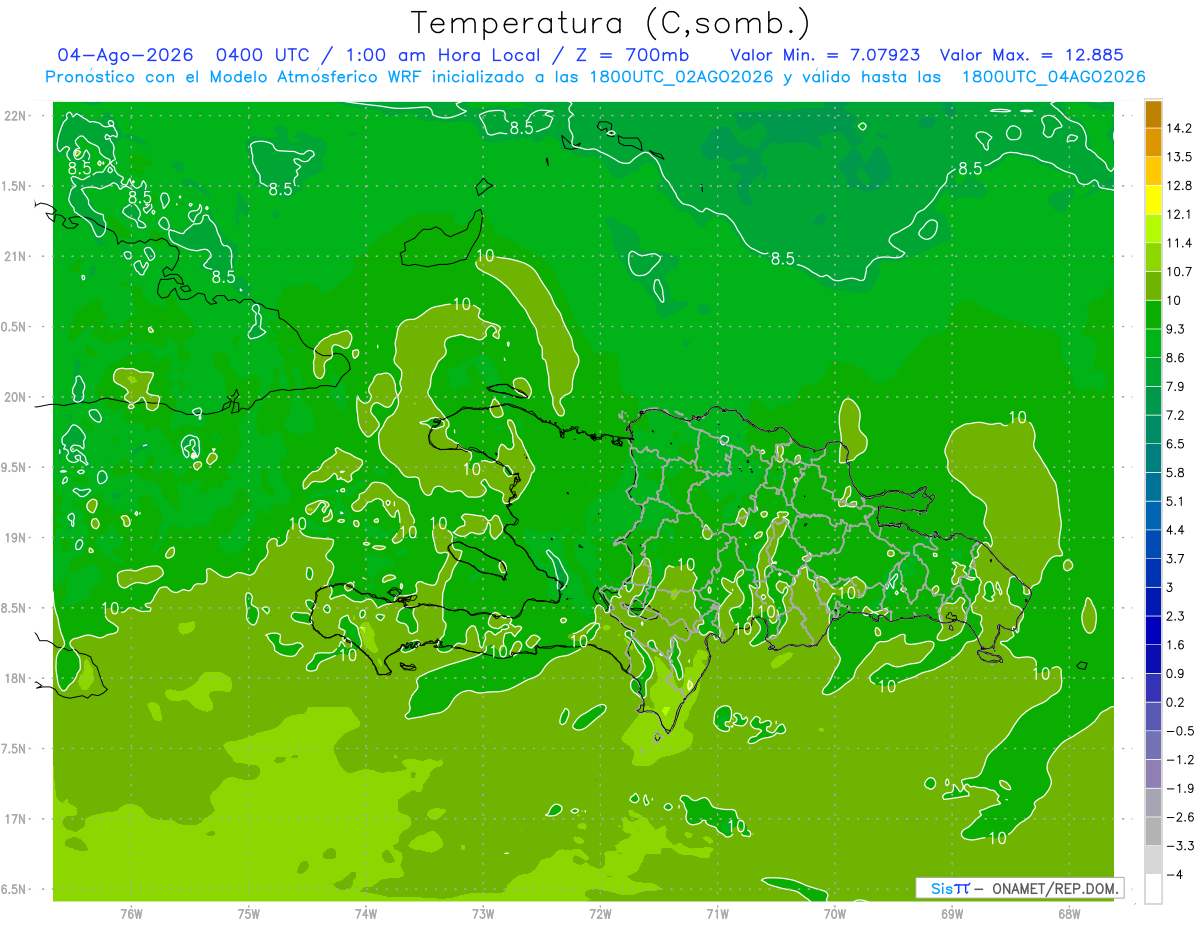Screen dimensions: 1200x927
Task: Pick the dark blue swatch between 0.9 and 1.6
Action: click(x=1153, y=659)
